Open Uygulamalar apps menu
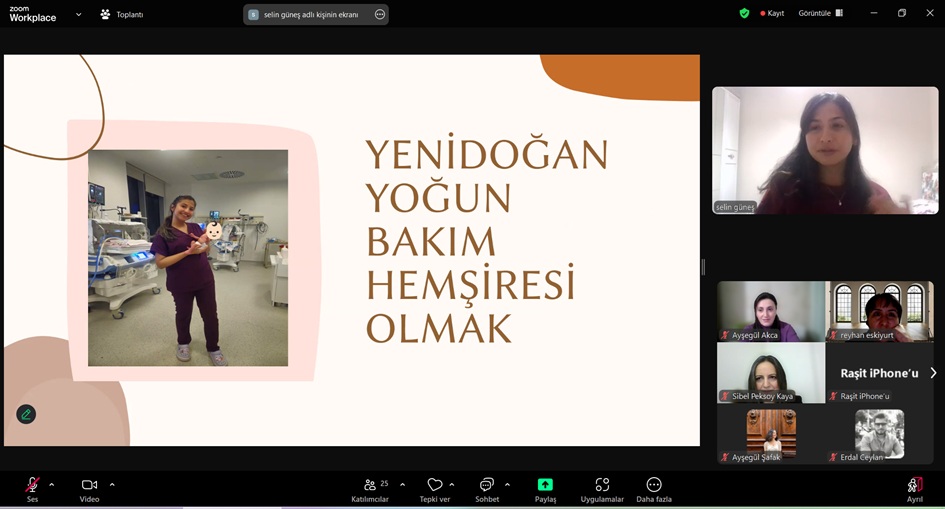945x509 pixels. click(602, 485)
